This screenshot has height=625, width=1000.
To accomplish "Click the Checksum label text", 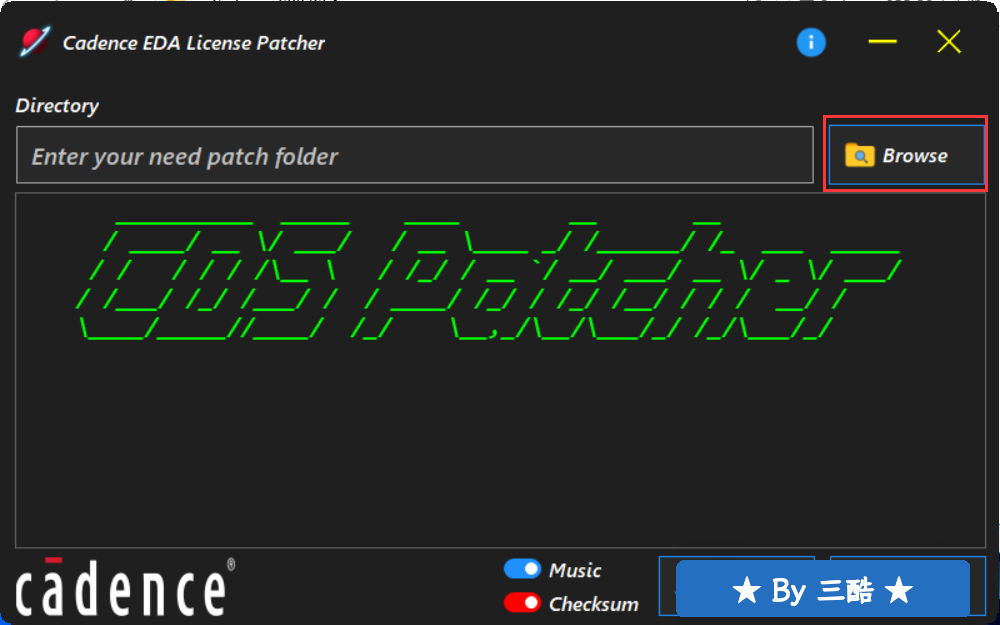I will [594, 603].
